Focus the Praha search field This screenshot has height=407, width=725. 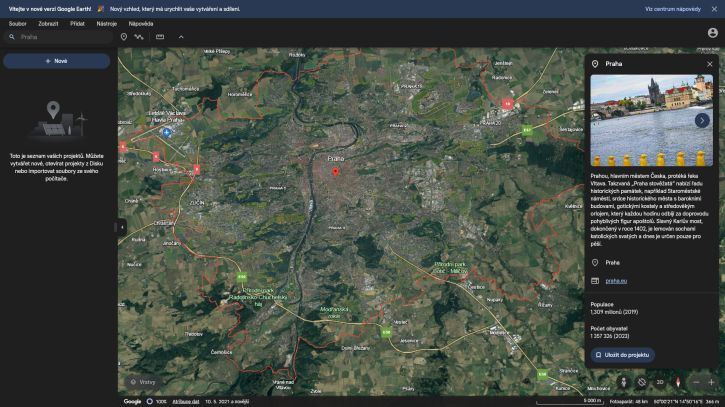(x=58, y=37)
